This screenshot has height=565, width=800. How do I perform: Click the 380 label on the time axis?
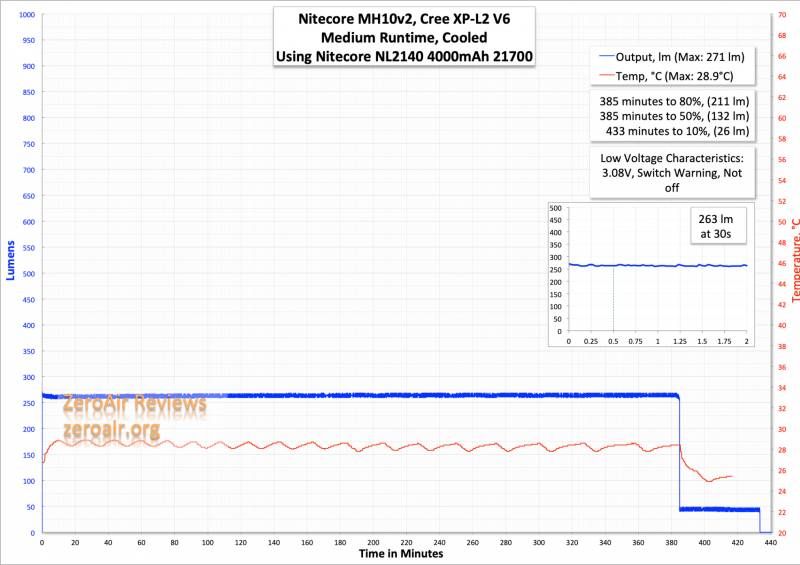tap(671, 543)
